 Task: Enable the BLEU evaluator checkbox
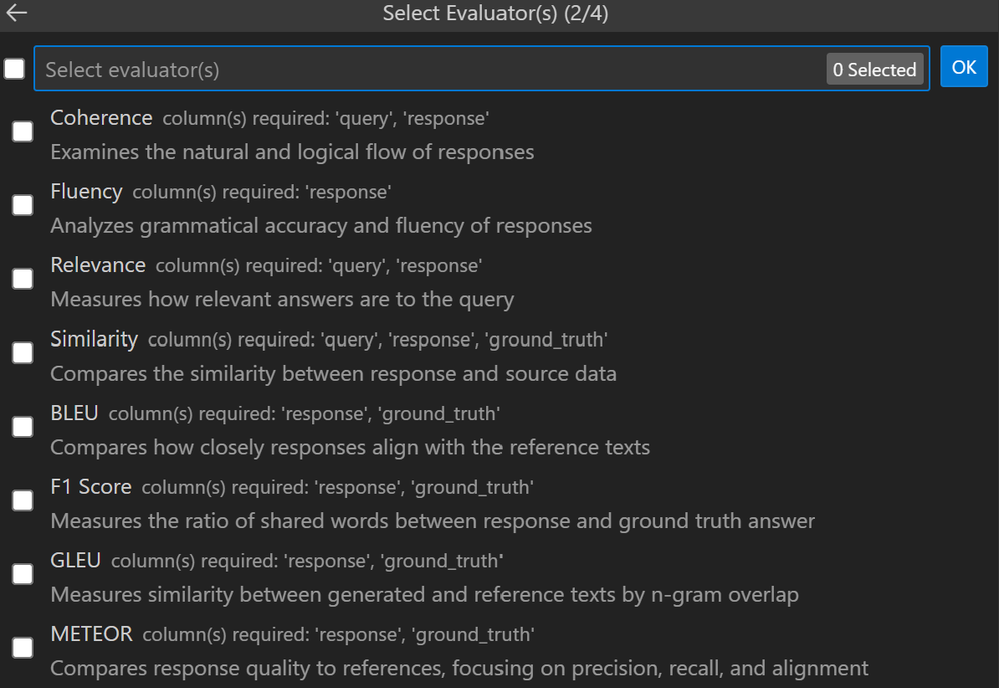pyautogui.click(x=22, y=427)
